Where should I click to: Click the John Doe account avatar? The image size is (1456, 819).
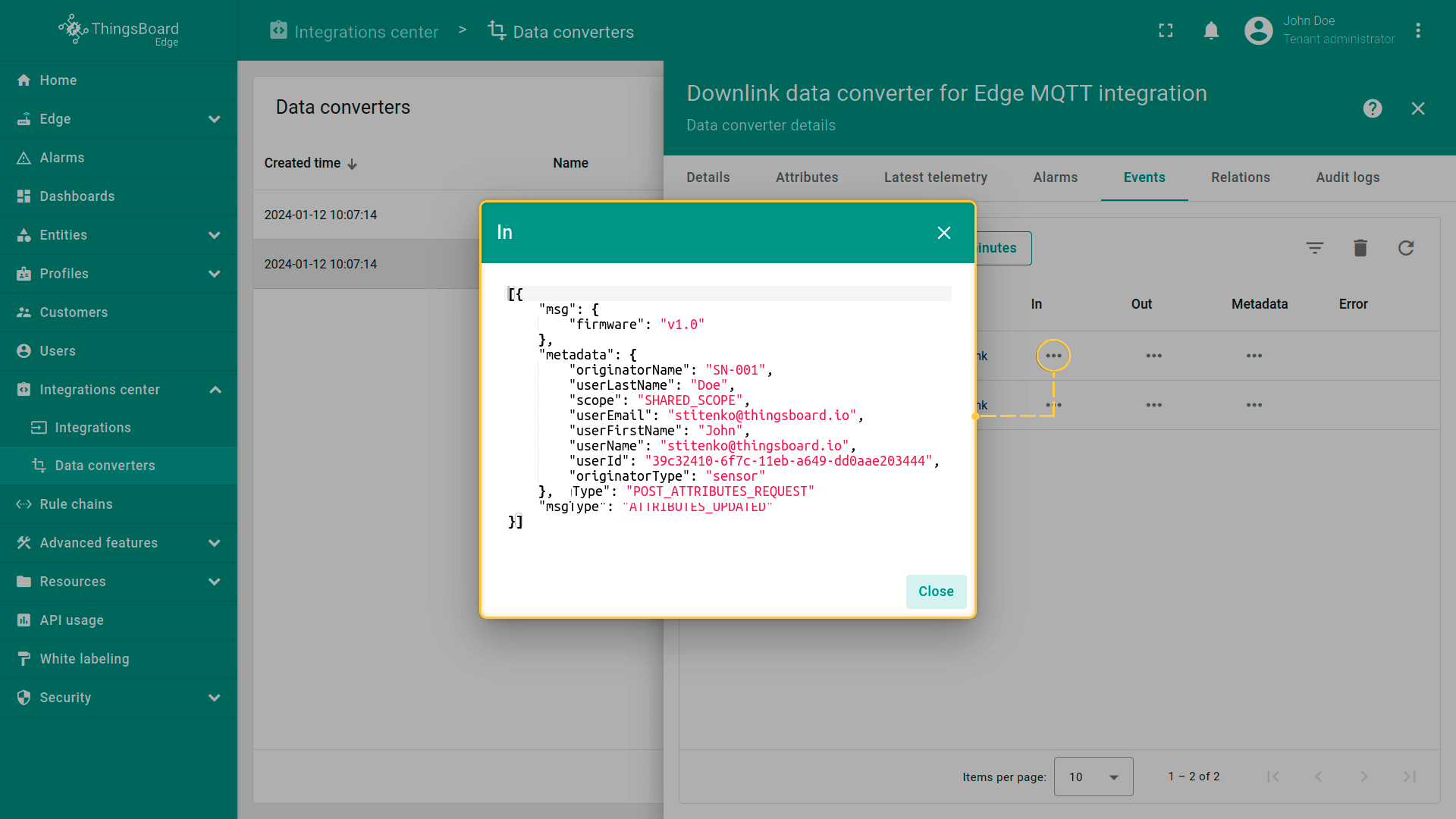(x=1258, y=30)
